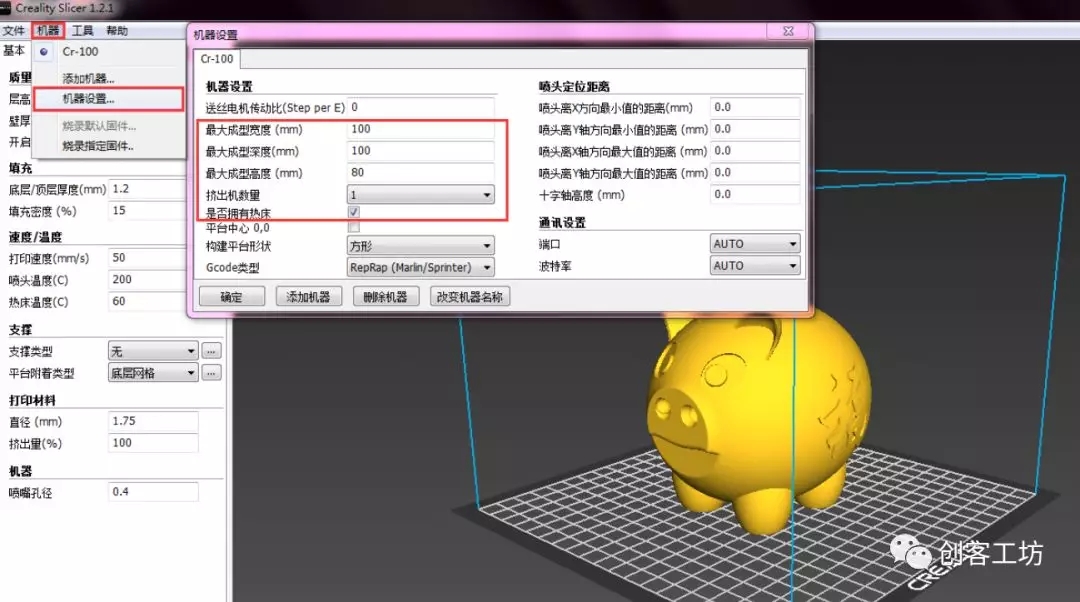Select the yellow pig model in viewport
Screen dimensions: 1080x602
pyautogui.click(x=758, y=420)
